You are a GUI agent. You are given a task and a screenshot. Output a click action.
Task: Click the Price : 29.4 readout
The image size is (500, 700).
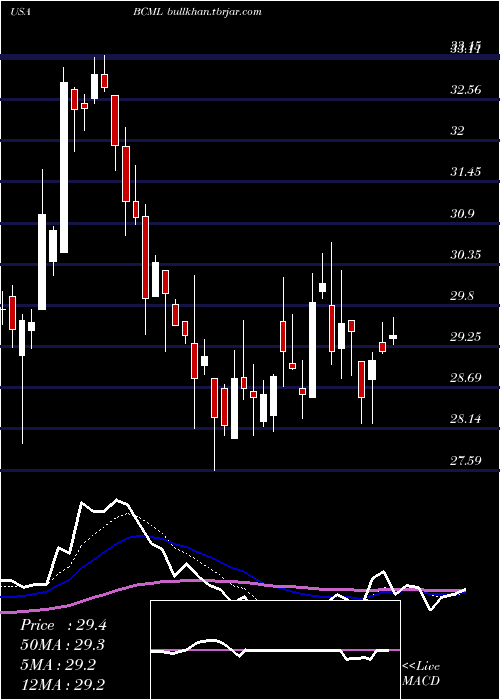[x=63, y=625]
